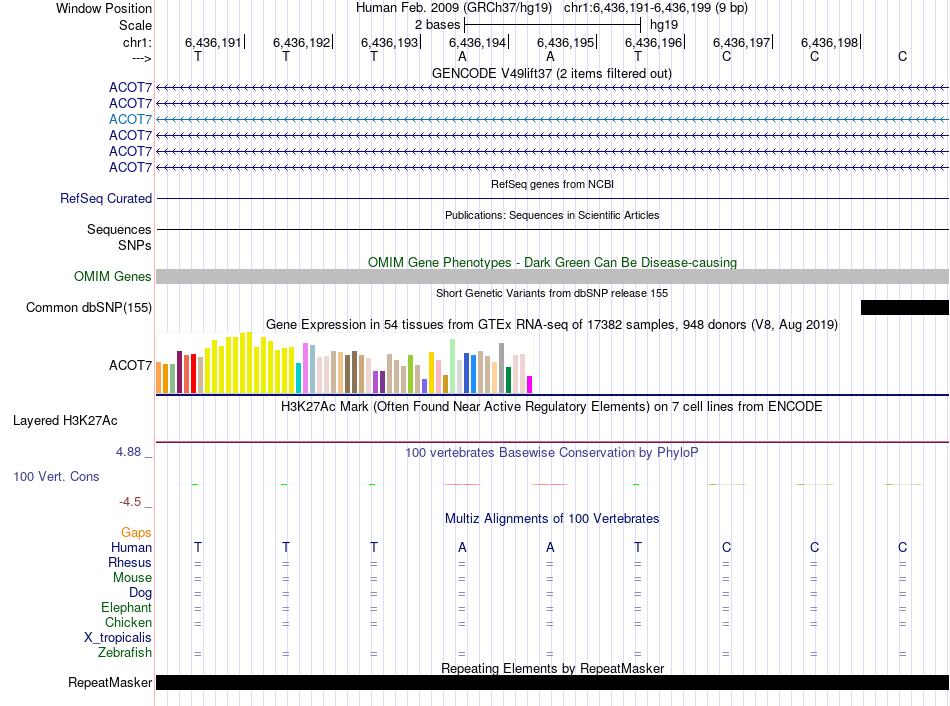Open the Layered H3K27Ac track settings
This screenshot has width=950, height=706.
(x=65, y=421)
